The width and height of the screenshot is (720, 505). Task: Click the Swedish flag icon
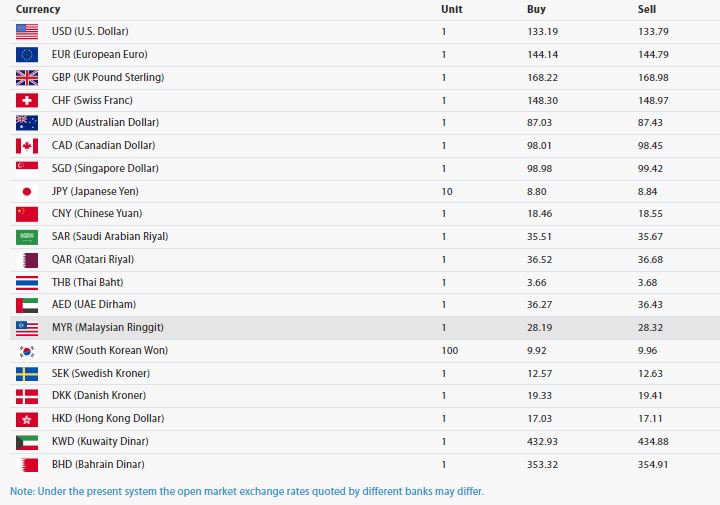tap(27, 373)
